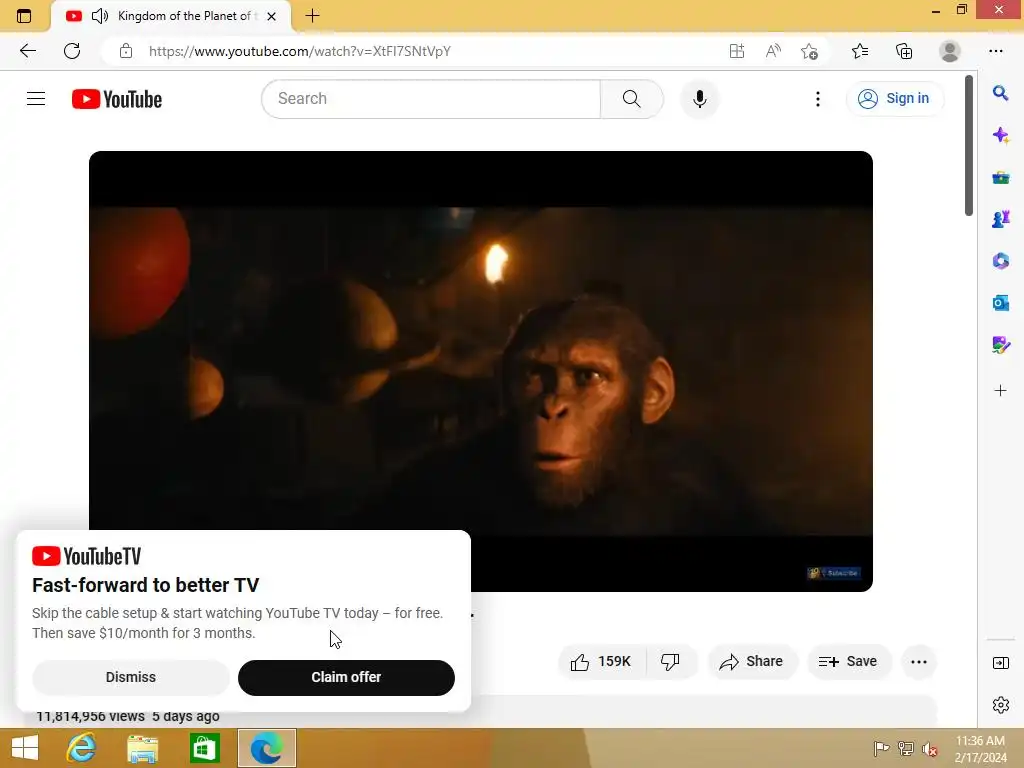Open Copilot sparkle icon in sidebar

click(x=1000, y=135)
